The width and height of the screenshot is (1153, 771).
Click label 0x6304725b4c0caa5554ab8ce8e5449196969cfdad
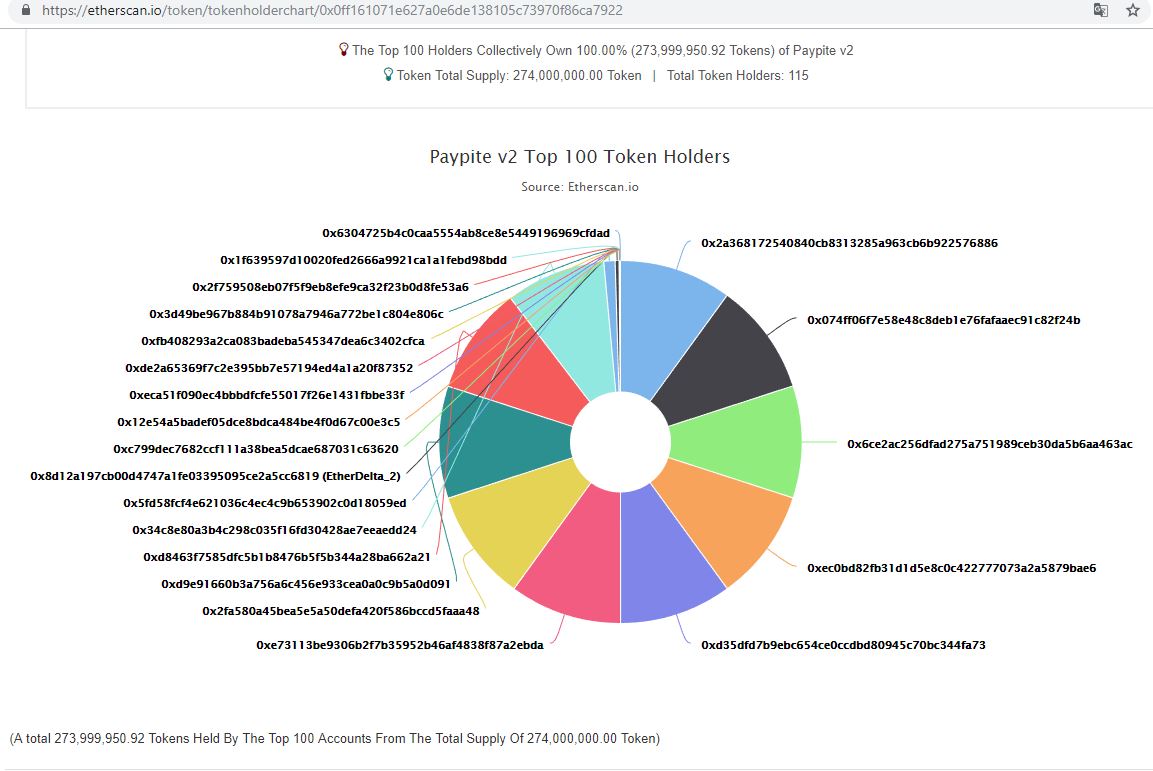pyautogui.click(x=466, y=233)
